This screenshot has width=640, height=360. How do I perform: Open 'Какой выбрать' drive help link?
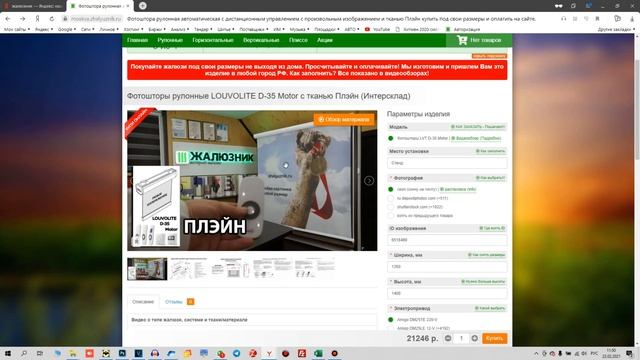coord(490,308)
